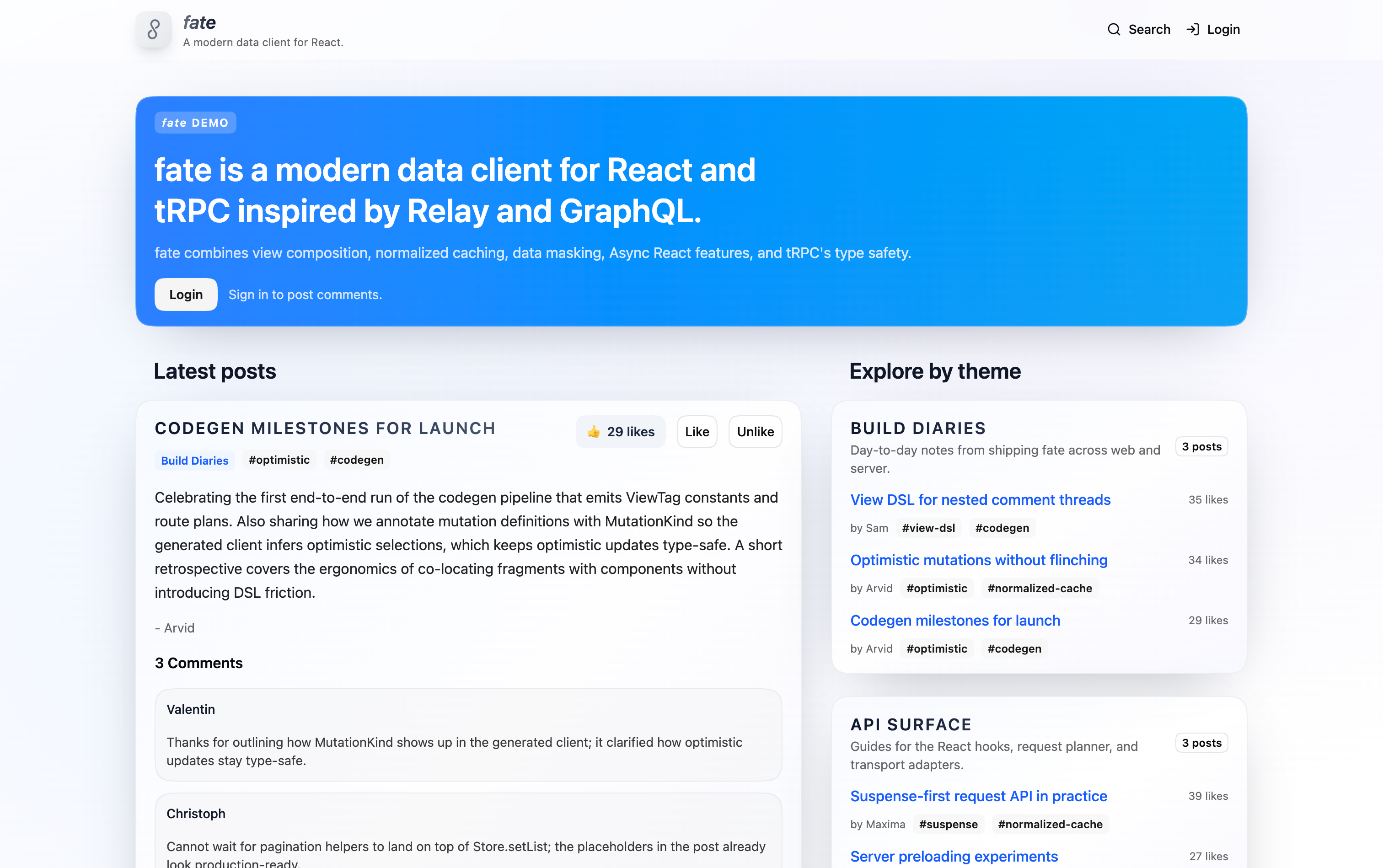This screenshot has width=1383, height=868.
Task: Open Optimistic mutations without flinching post
Action: click(x=978, y=560)
